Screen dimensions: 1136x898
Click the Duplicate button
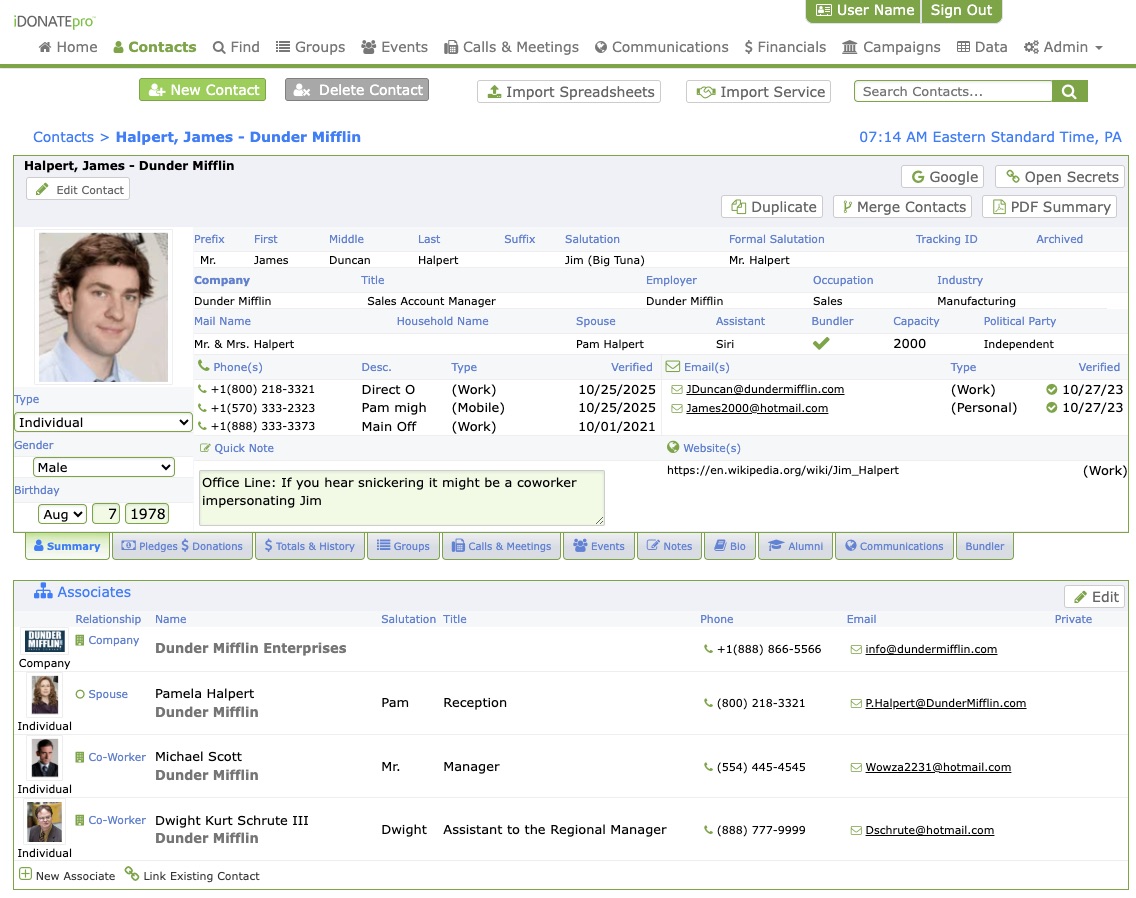tap(772, 207)
